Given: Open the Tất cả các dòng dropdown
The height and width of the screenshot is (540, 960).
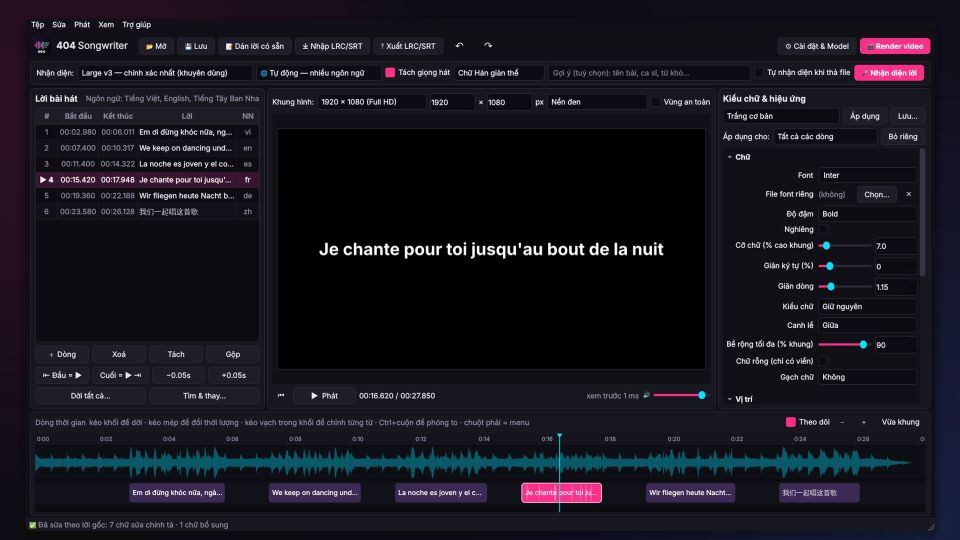Looking at the screenshot, I should tap(825, 137).
